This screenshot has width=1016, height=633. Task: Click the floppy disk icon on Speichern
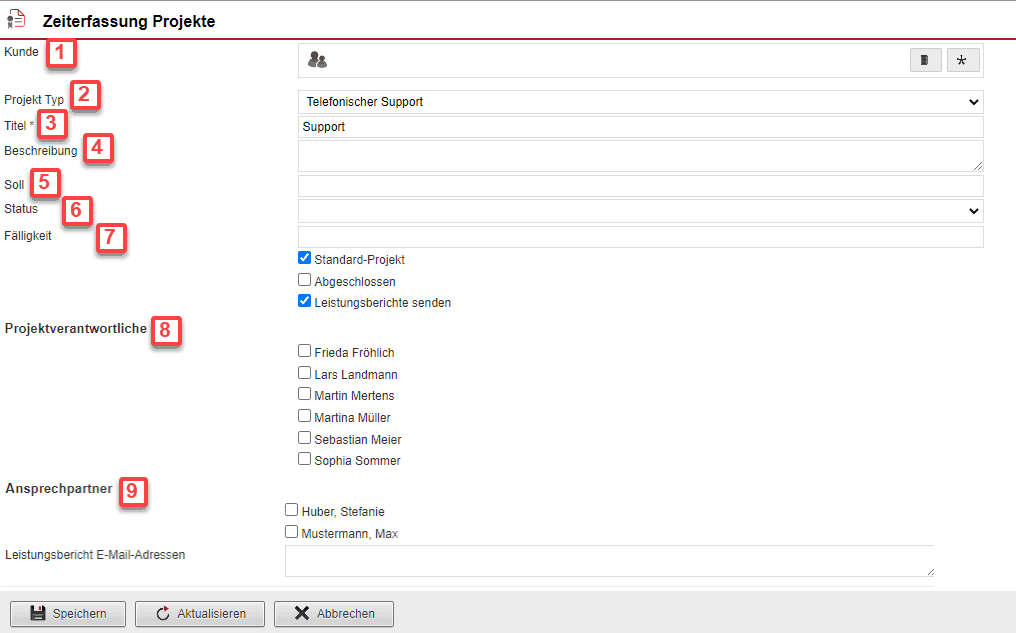point(37,613)
